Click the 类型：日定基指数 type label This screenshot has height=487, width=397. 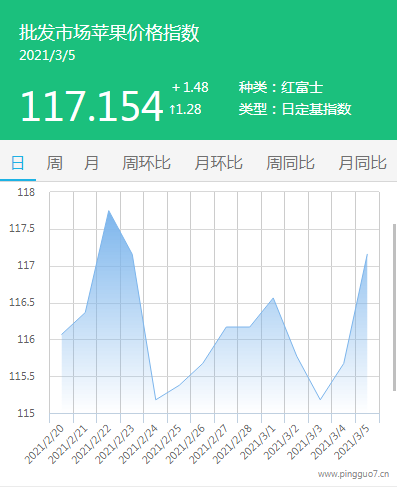click(x=295, y=109)
